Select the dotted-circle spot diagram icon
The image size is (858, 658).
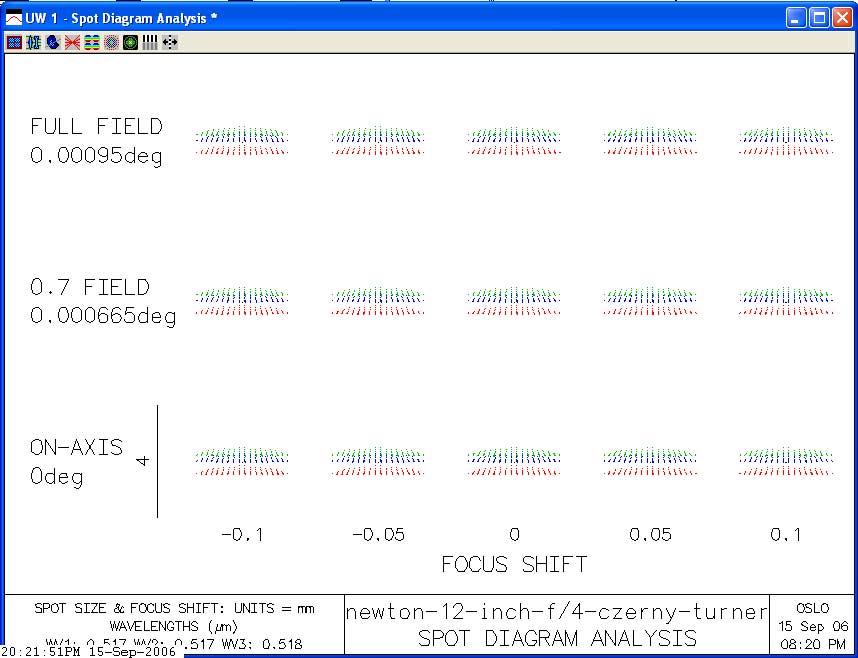coord(111,43)
